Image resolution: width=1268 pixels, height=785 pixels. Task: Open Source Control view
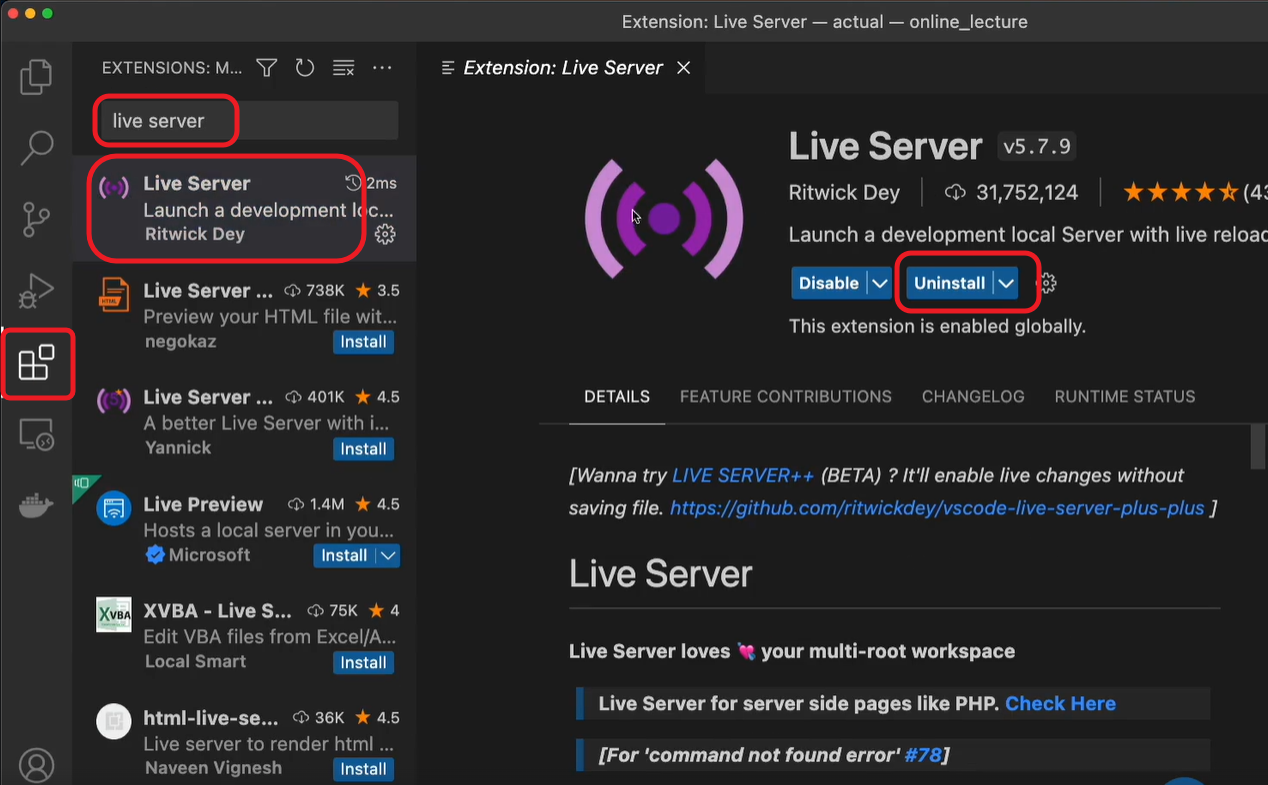[36, 219]
